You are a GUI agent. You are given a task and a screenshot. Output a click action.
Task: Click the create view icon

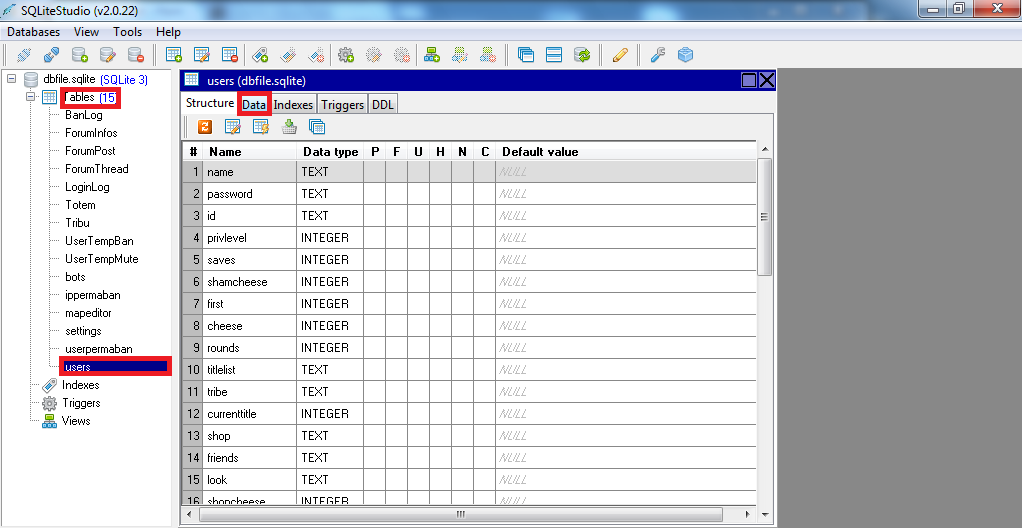[x=432, y=55]
